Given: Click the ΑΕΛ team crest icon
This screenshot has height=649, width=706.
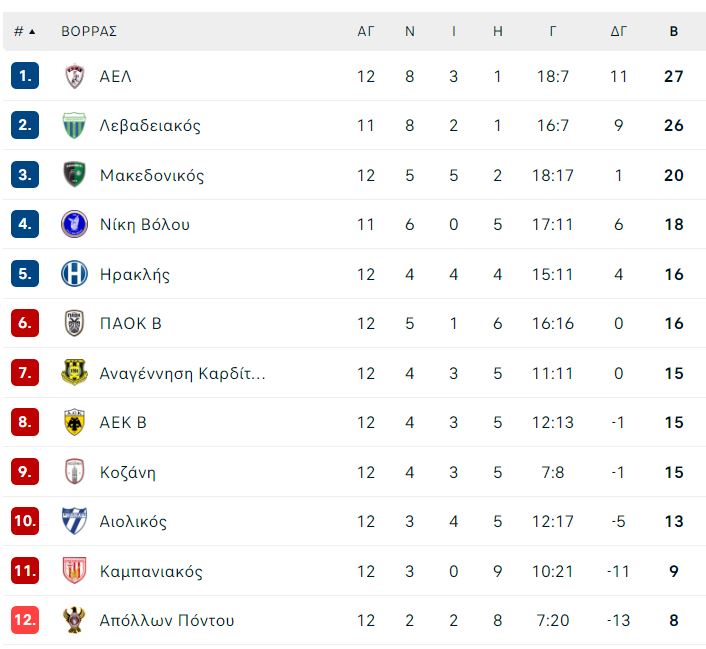Looking at the screenshot, I should (x=74, y=76).
